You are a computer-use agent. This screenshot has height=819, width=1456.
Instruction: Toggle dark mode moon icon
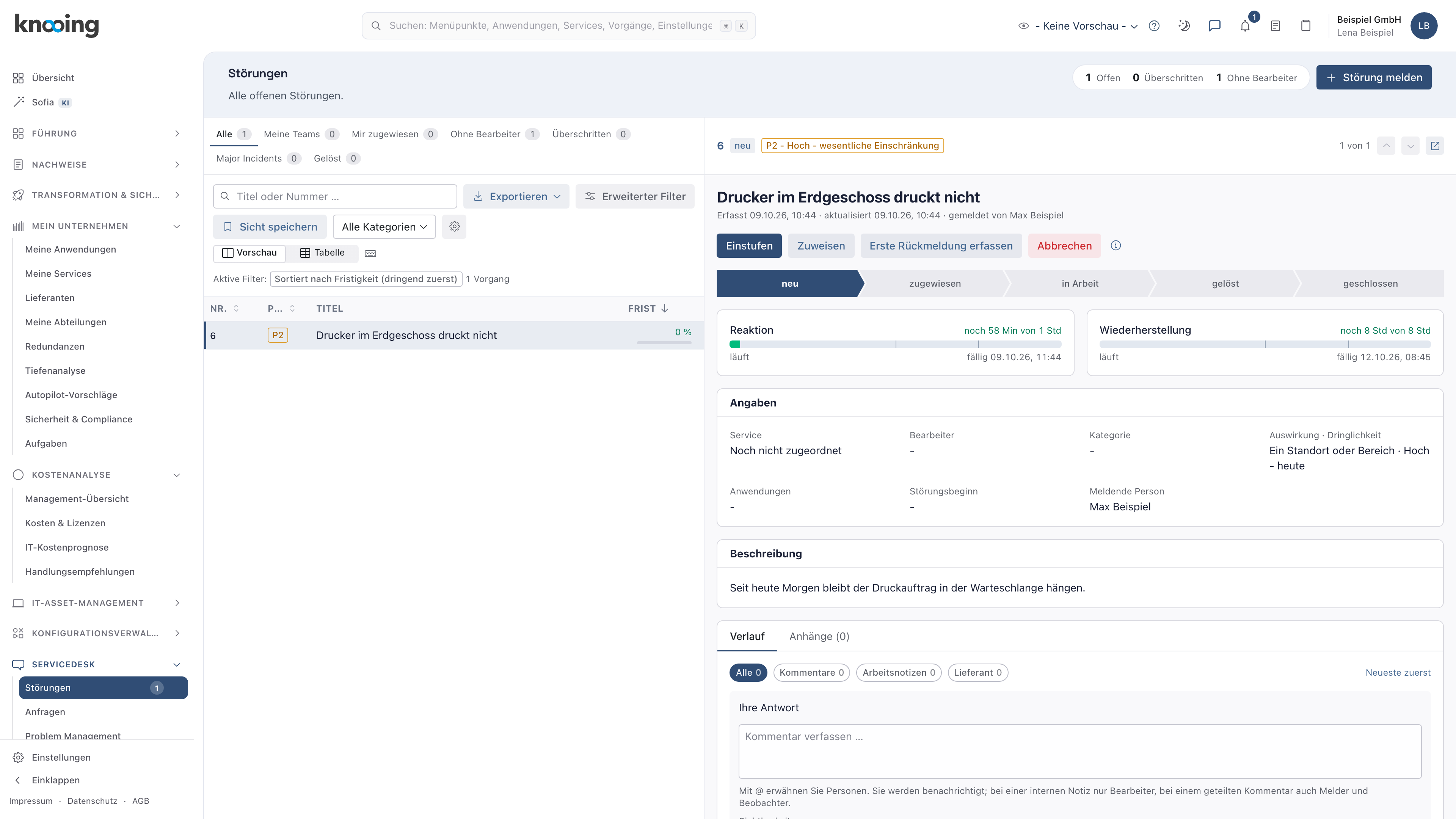point(1184,26)
